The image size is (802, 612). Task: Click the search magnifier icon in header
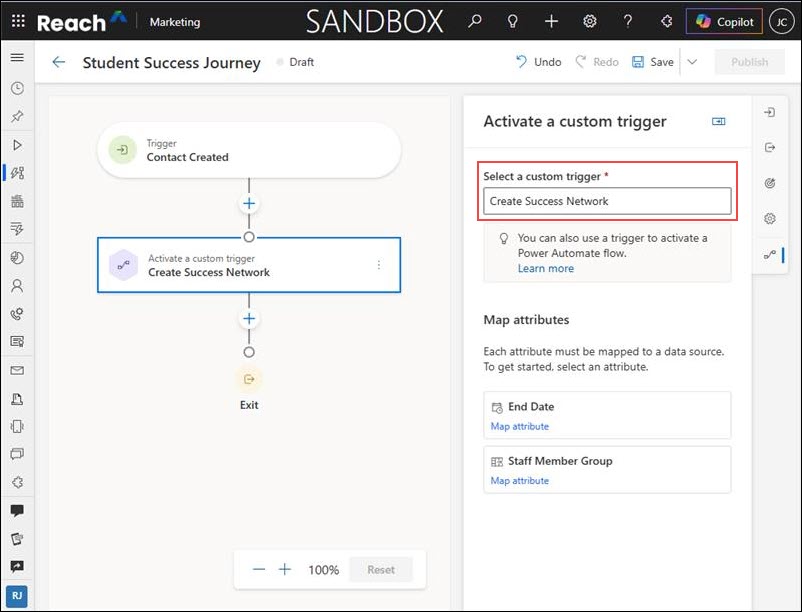pyautogui.click(x=475, y=21)
